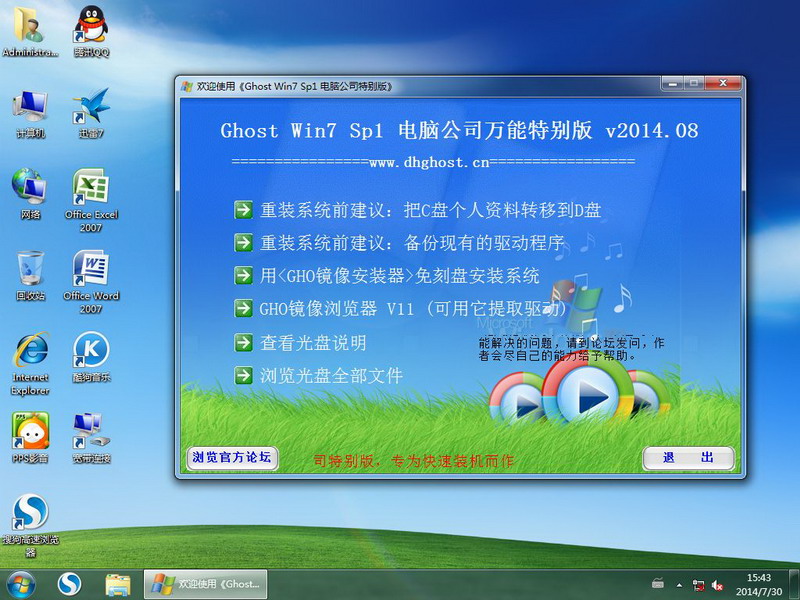800x600 pixels.
Task: Launch the 腾讯QQ penguin shortcut
Action: (91, 31)
